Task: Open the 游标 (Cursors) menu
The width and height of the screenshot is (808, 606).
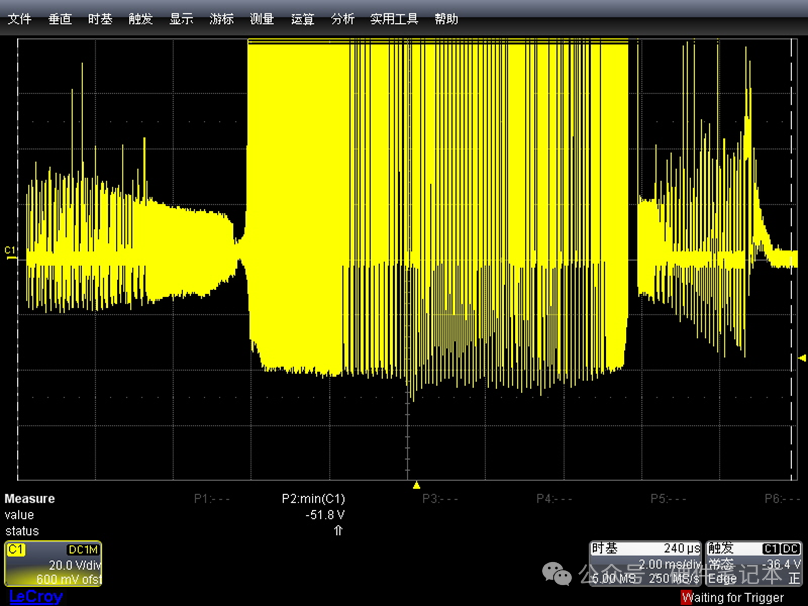Action: tap(222, 19)
